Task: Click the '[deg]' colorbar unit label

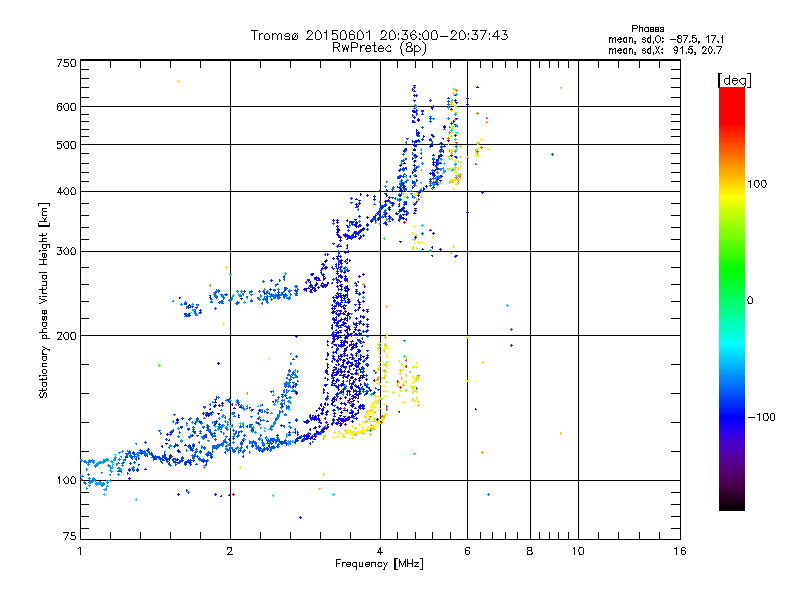Action: coord(734,80)
